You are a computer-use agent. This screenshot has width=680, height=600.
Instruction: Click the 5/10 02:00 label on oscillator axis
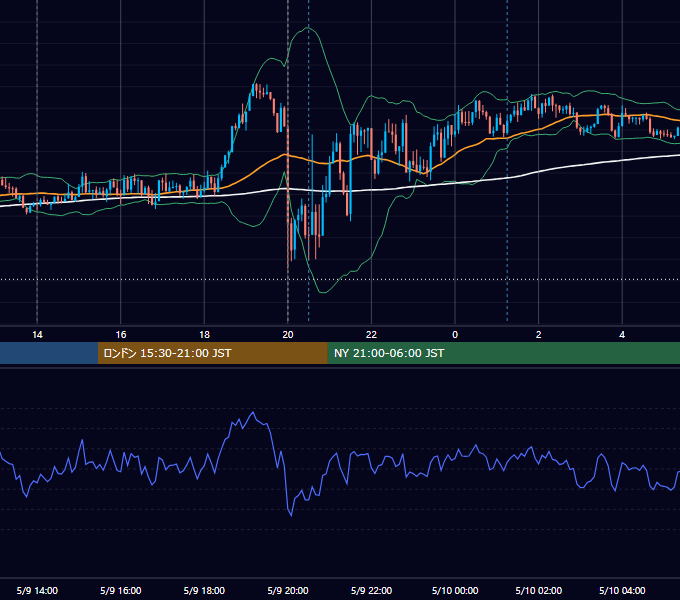[539, 590]
